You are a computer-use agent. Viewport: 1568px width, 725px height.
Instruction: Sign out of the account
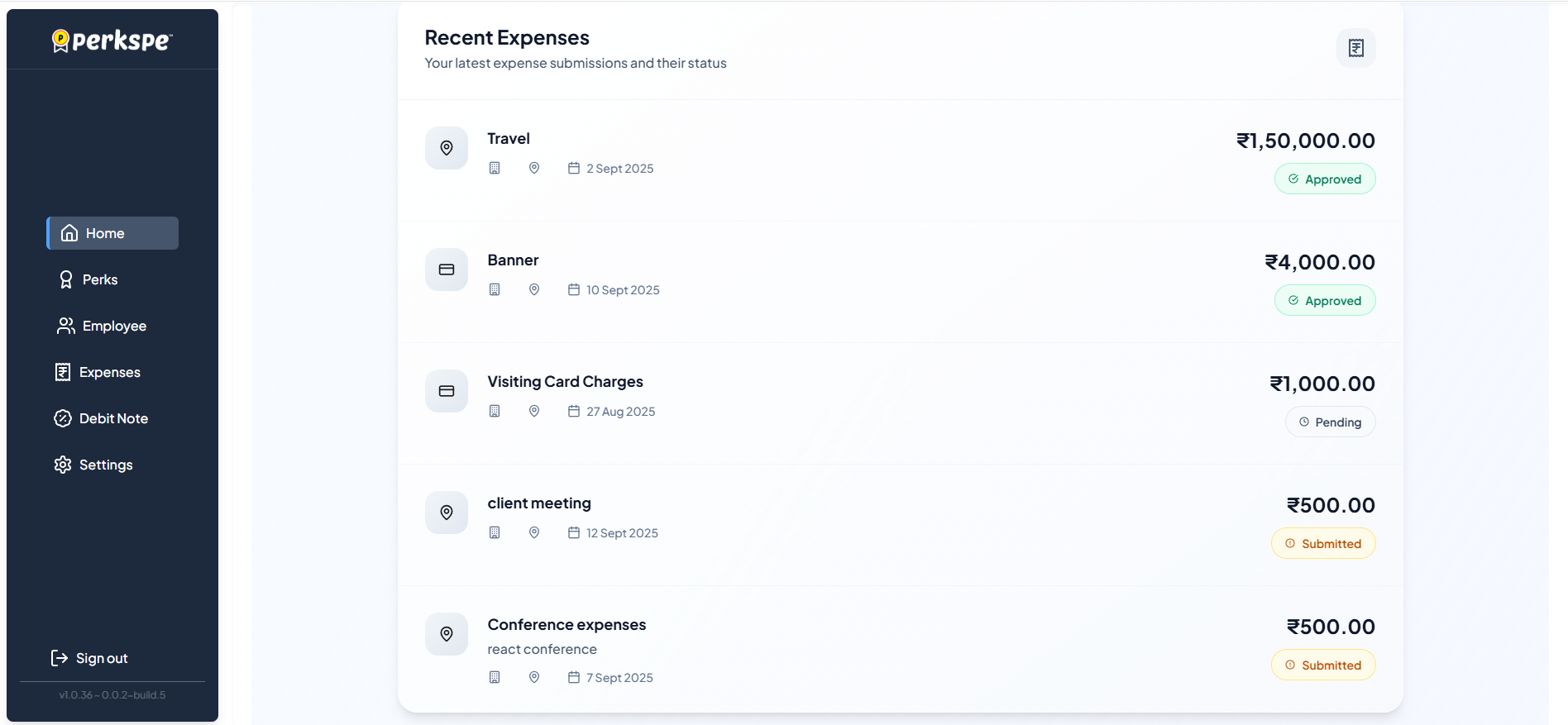coord(101,658)
